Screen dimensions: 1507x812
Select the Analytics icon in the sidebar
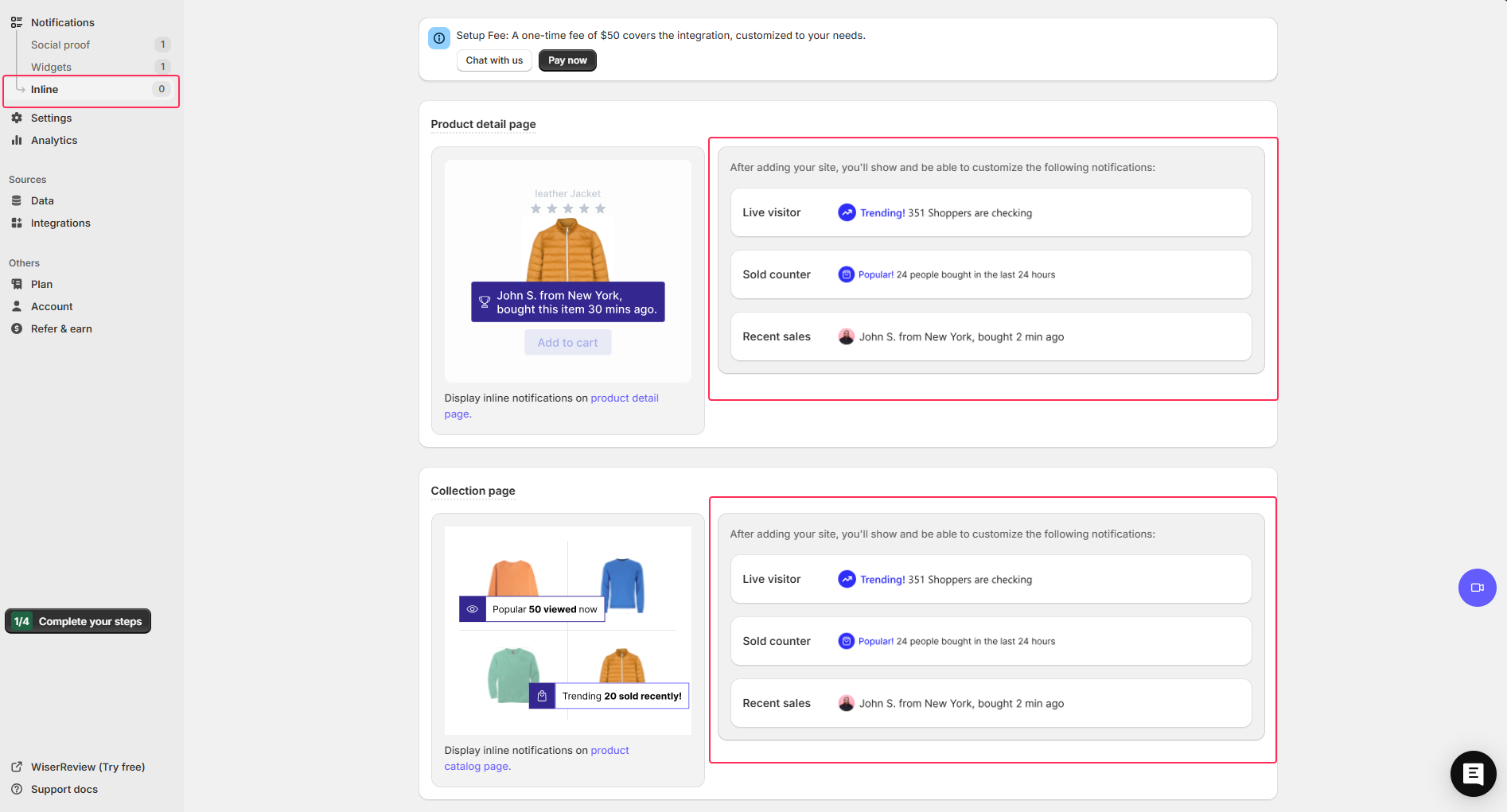(x=17, y=140)
